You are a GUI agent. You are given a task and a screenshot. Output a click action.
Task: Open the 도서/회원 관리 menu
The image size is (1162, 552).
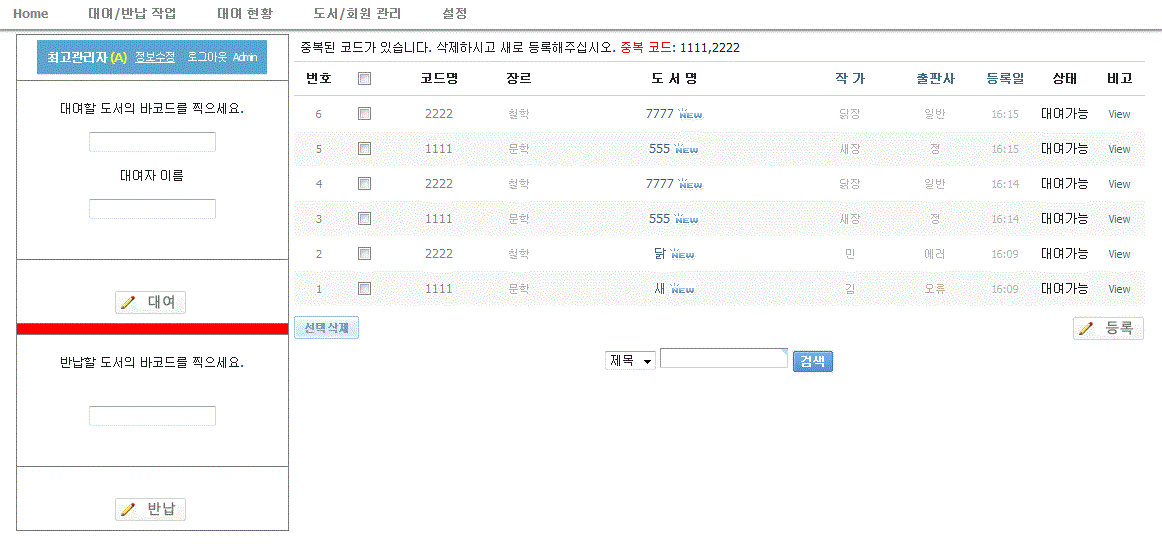[x=357, y=13]
